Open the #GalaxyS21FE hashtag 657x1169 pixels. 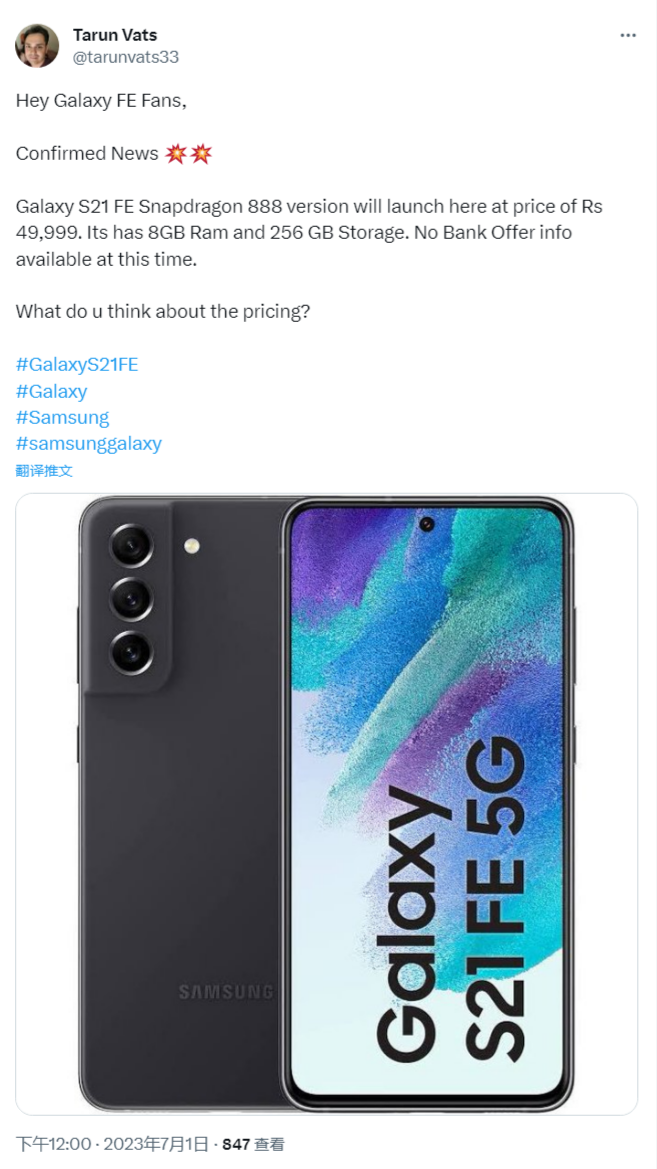click(x=77, y=365)
